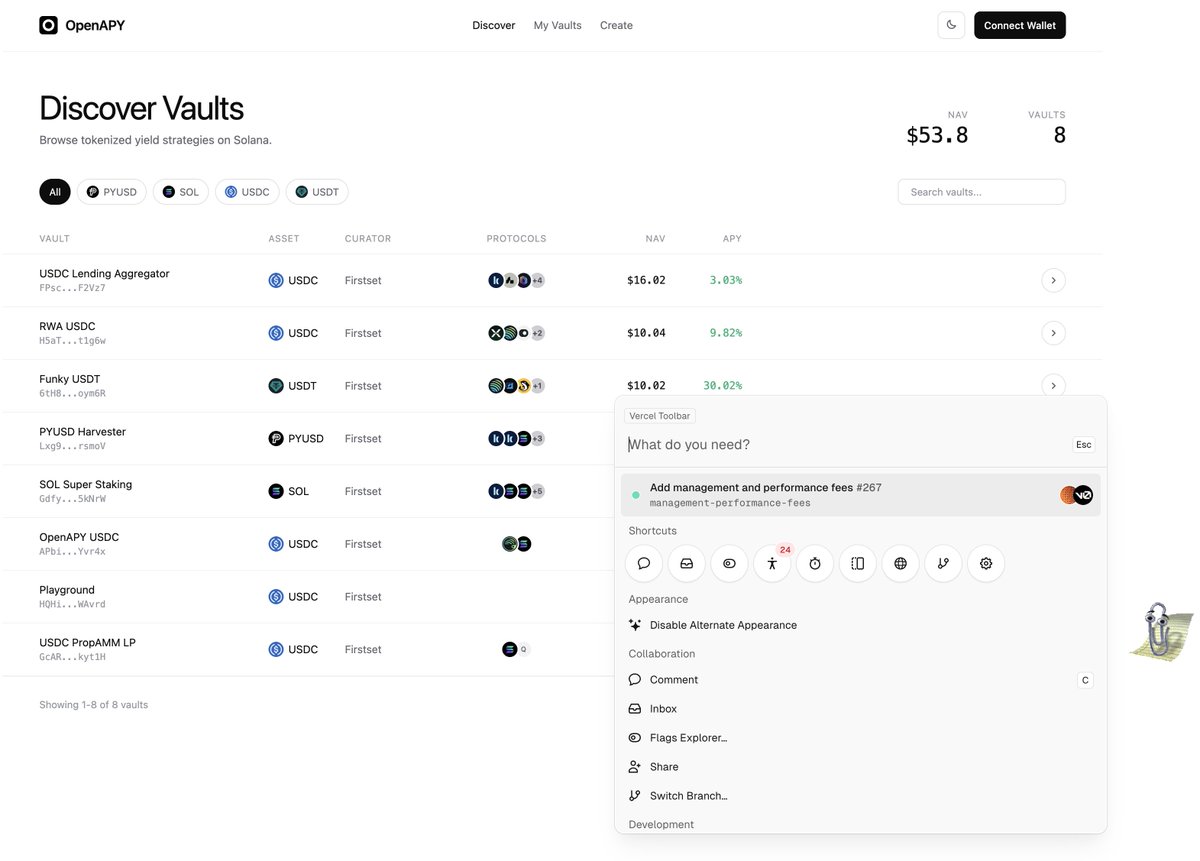This screenshot has width=1200, height=861.
Task: Click +2 protocols badge in RWA USDC row
Action: [537, 333]
